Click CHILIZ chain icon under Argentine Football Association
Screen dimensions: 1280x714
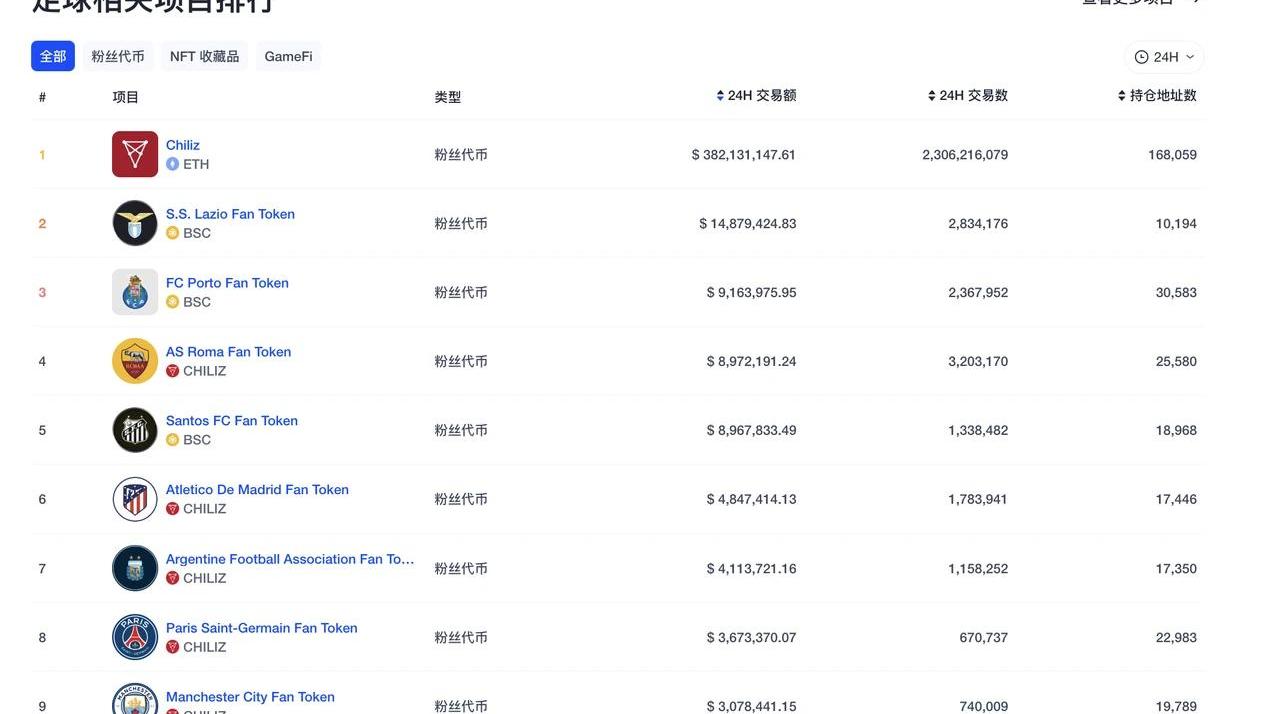coord(172,578)
